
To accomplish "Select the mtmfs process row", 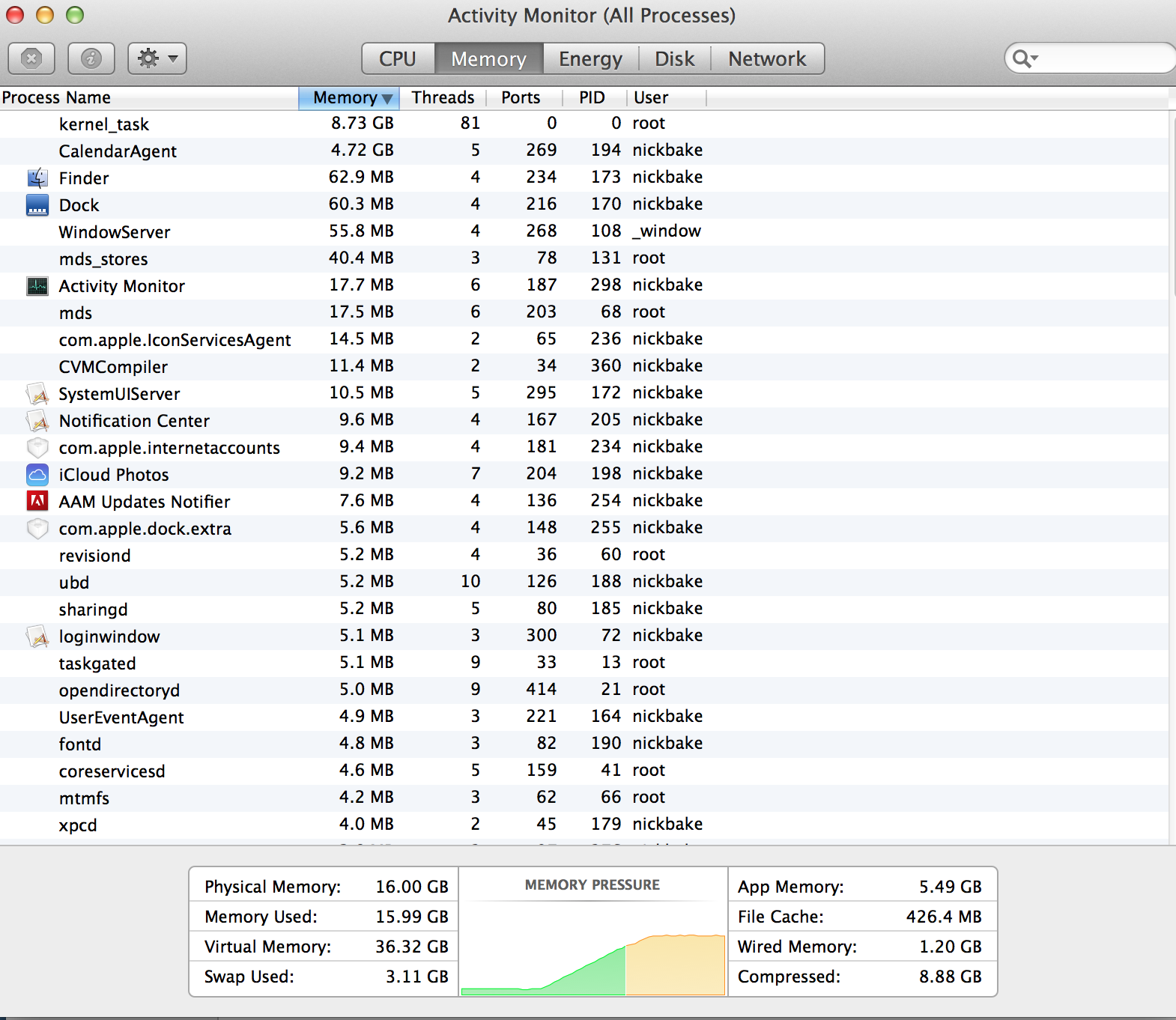I will (x=584, y=798).
